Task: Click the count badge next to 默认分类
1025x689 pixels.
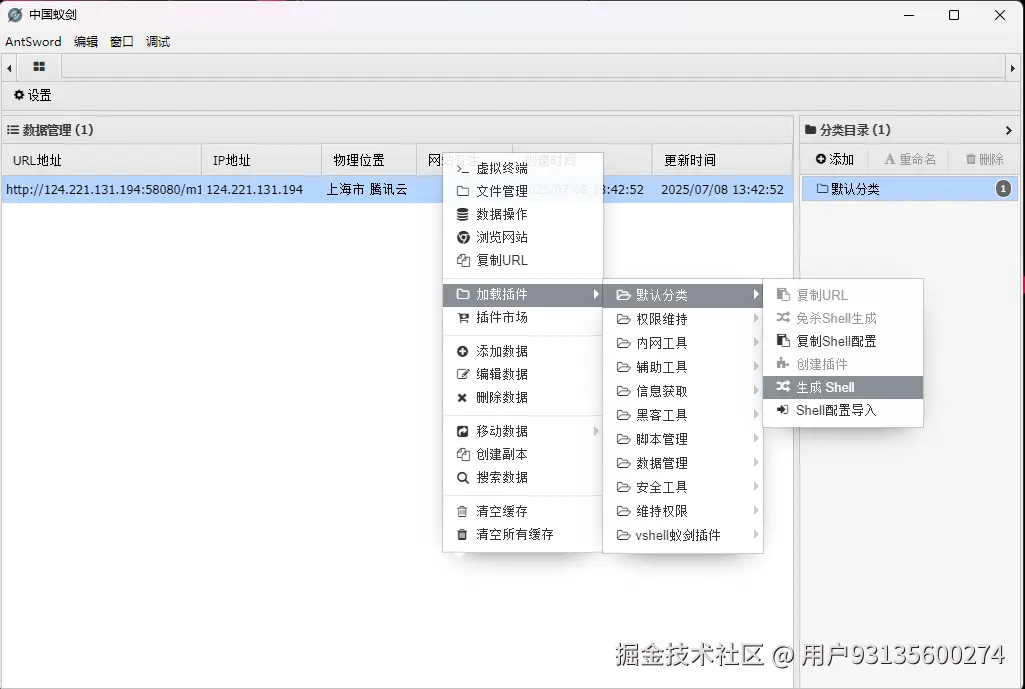Action: (x=1003, y=189)
